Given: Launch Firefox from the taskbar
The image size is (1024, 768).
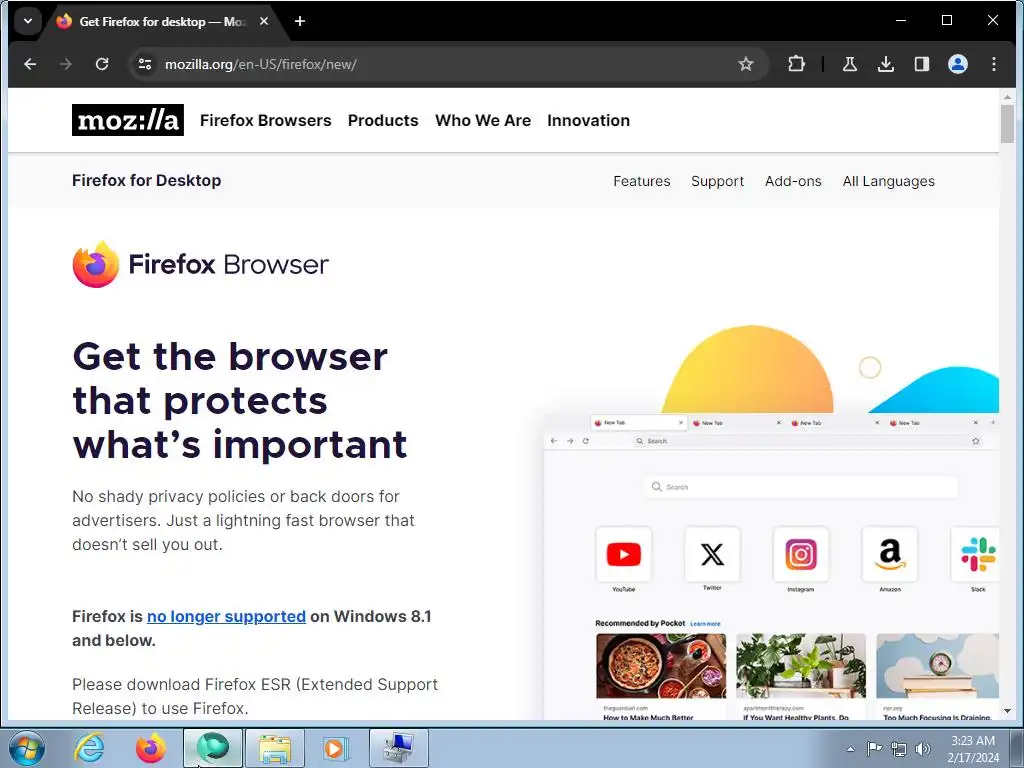Looking at the screenshot, I should 150,748.
